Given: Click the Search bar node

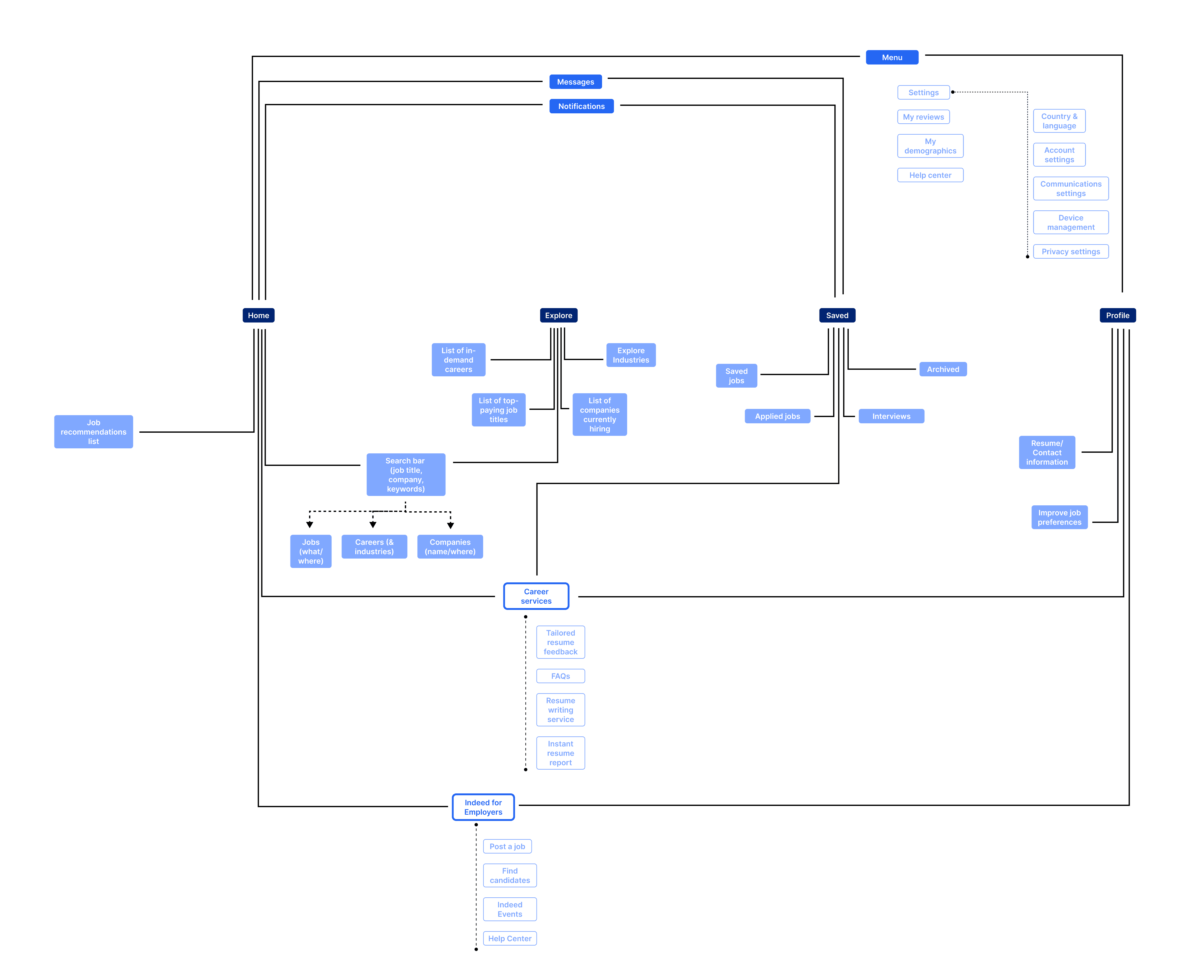Looking at the screenshot, I should pyautogui.click(x=405, y=474).
